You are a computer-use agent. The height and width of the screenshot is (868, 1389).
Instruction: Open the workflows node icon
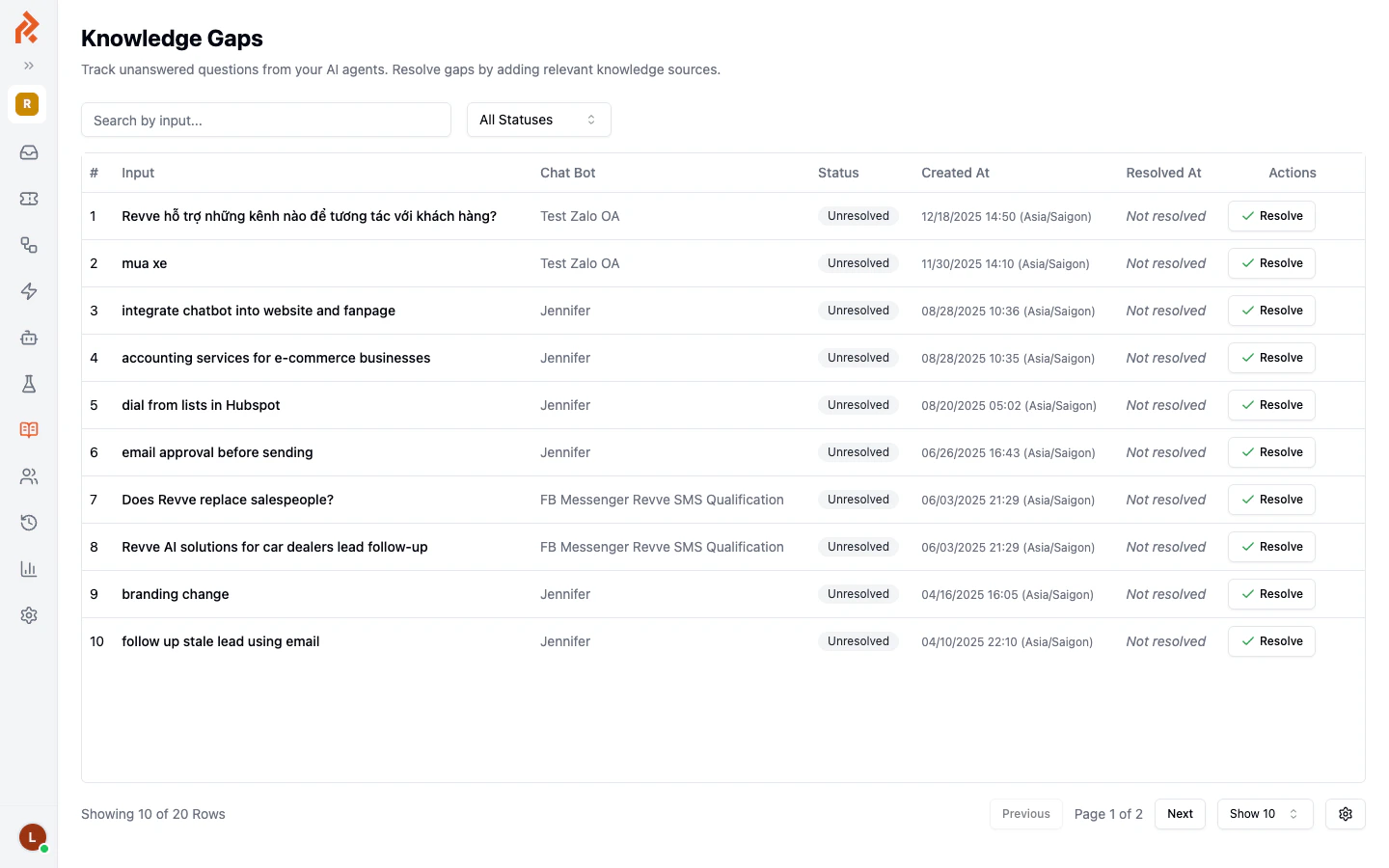pos(28,245)
